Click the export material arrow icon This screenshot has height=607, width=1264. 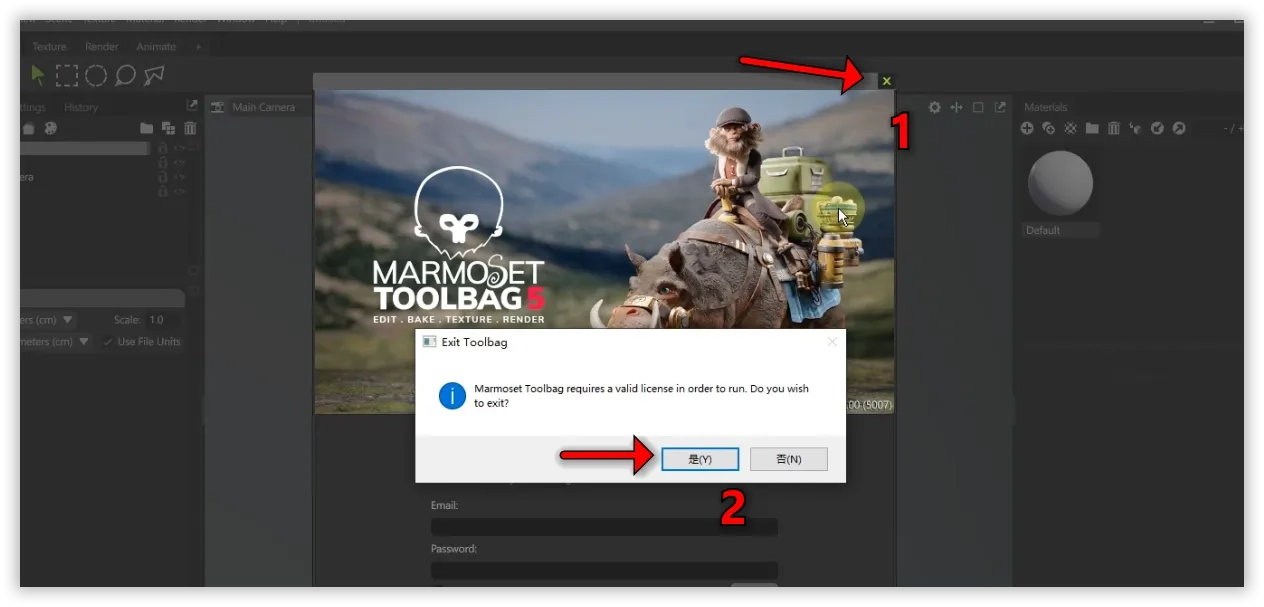pos(1179,128)
